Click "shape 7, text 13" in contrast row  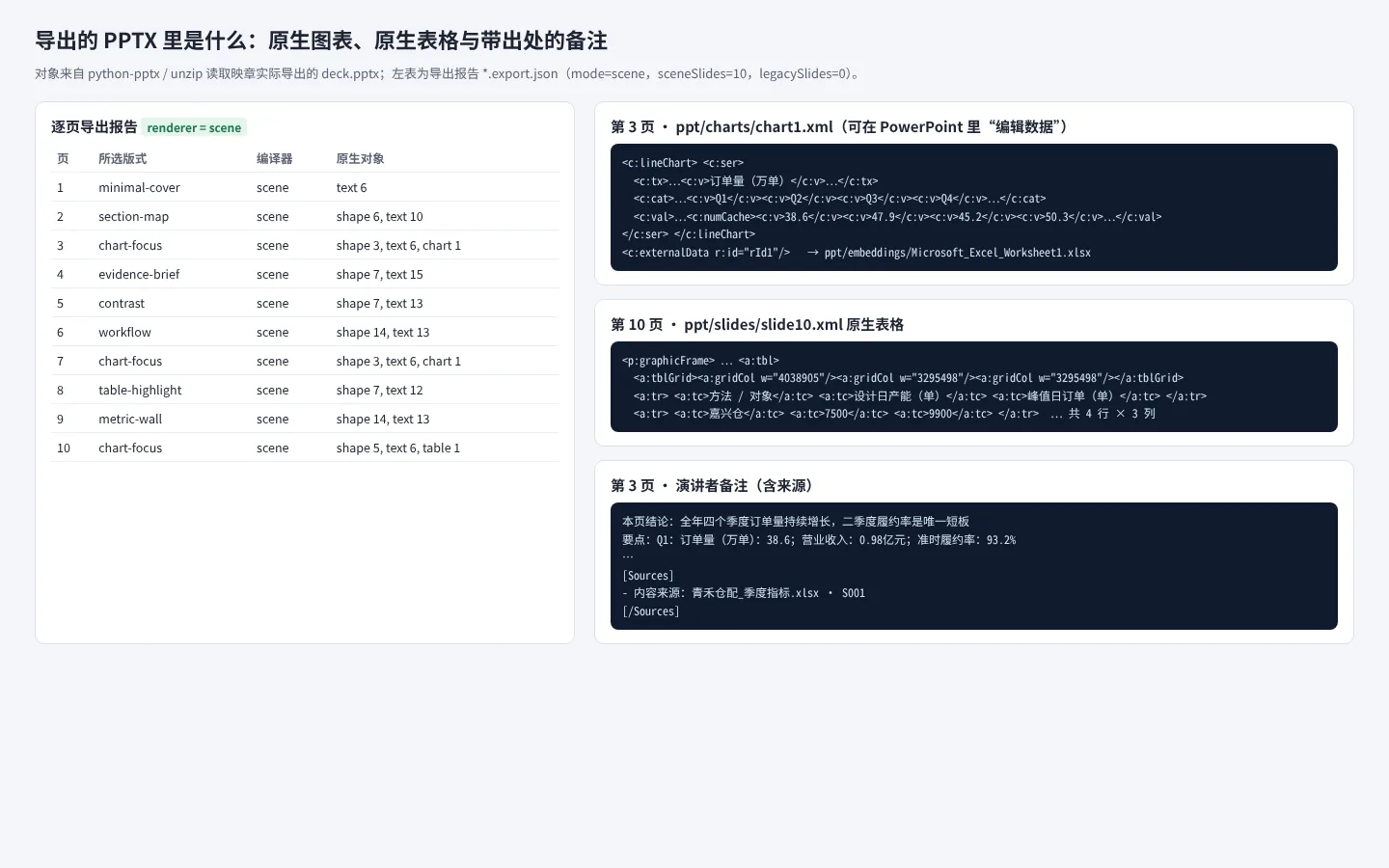pos(379,303)
